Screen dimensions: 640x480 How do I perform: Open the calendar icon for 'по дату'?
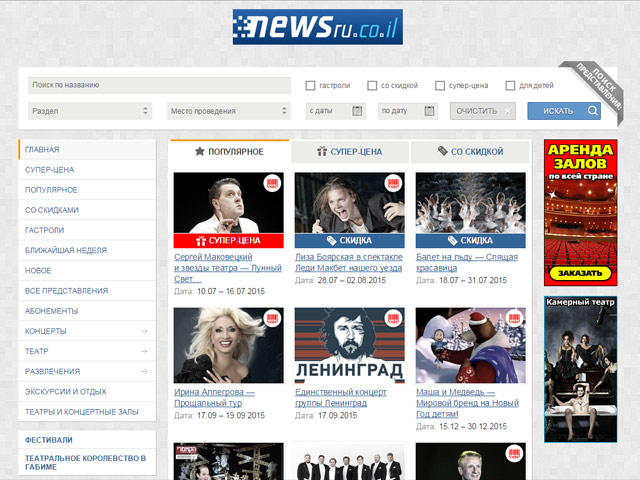click(x=429, y=111)
